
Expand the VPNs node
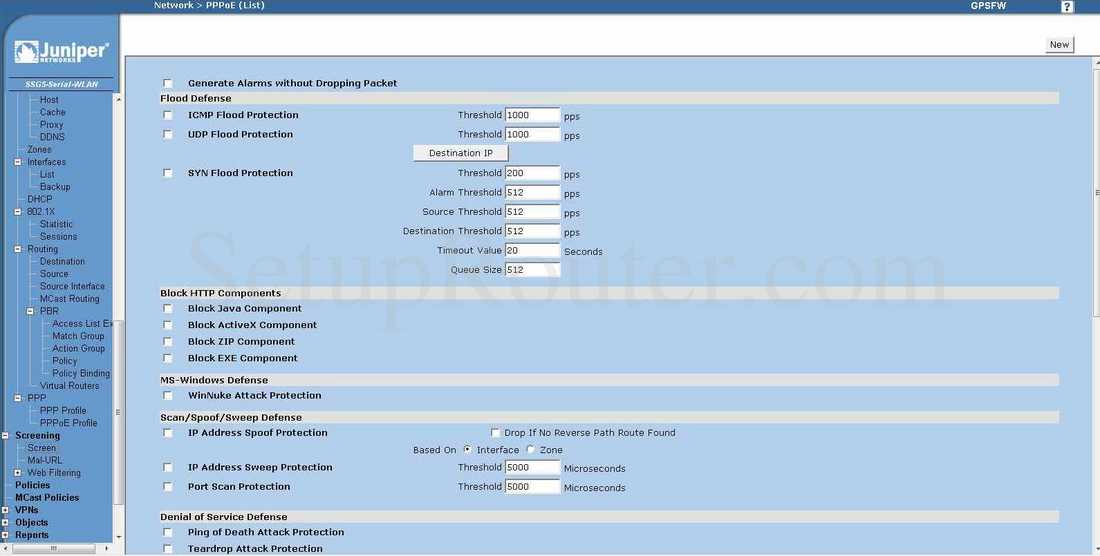[5, 510]
